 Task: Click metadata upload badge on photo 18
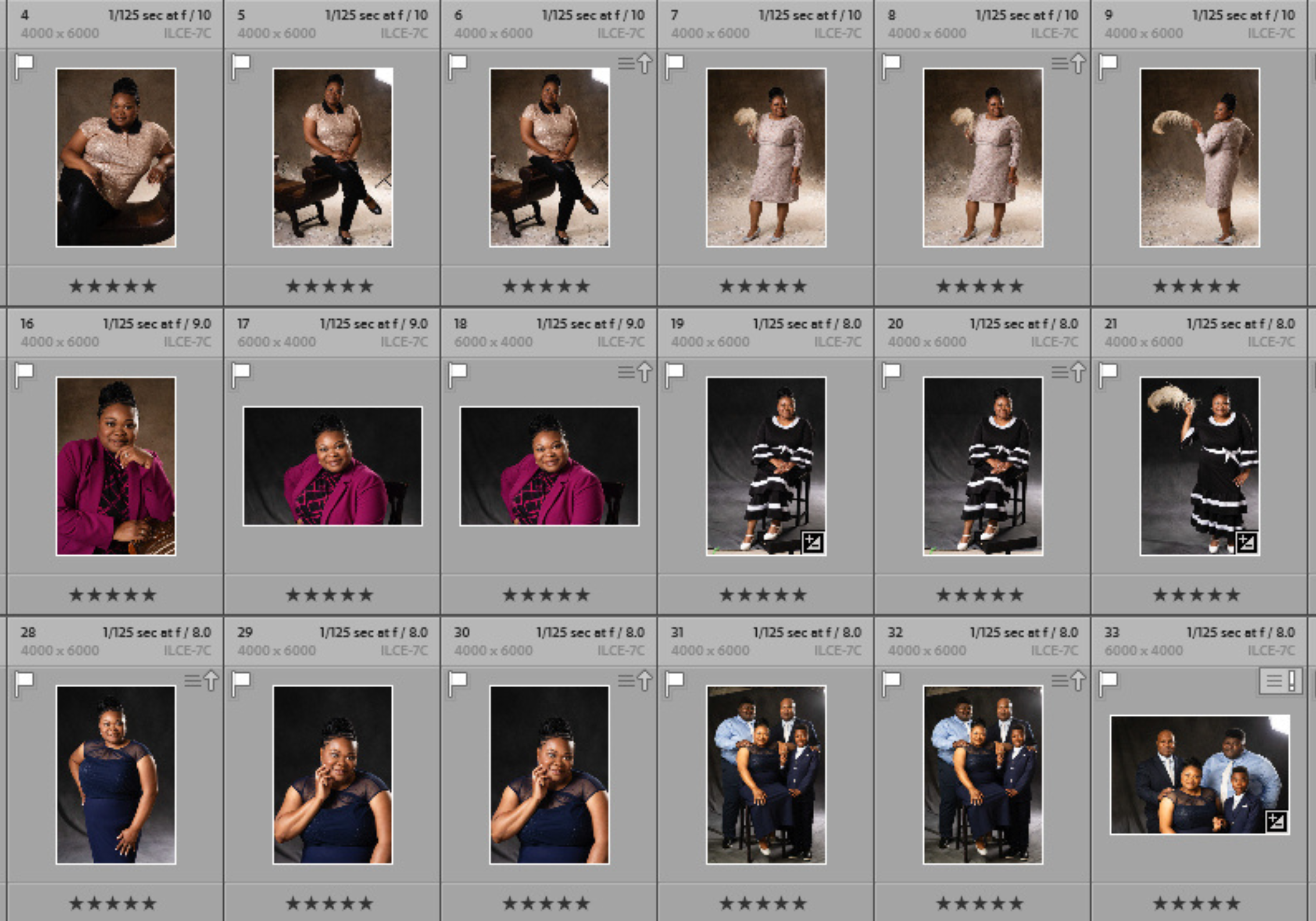click(x=635, y=372)
